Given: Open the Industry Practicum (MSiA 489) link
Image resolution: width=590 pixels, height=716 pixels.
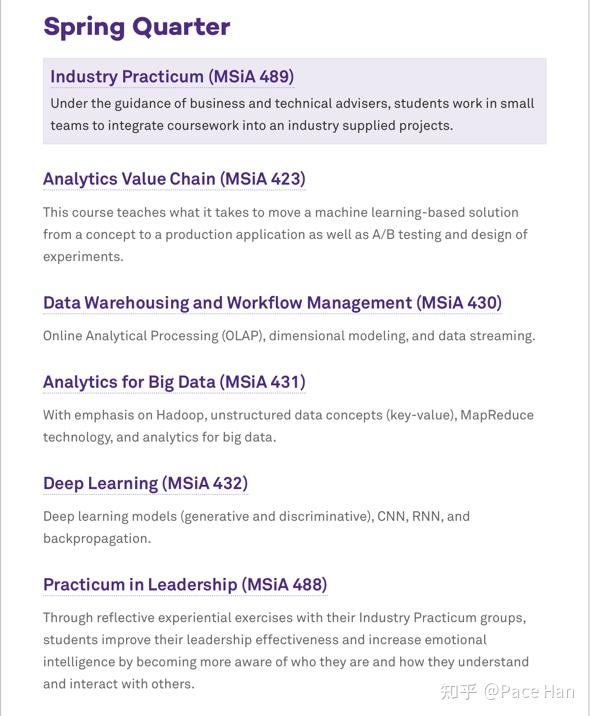Looking at the screenshot, I should pyautogui.click(x=172, y=76).
